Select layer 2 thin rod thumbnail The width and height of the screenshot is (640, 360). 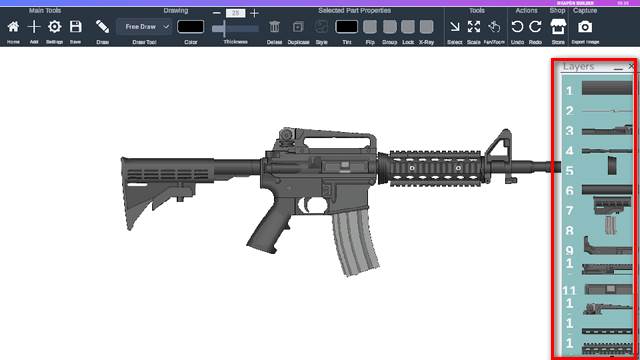click(x=607, y=111)
